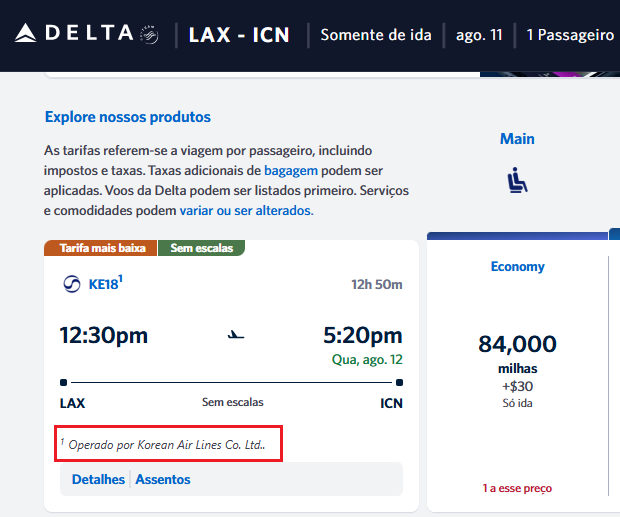This screenshot has width=620, height=517.
Task: Open the LAX - ICN route selector
Action: click(239, 35)
